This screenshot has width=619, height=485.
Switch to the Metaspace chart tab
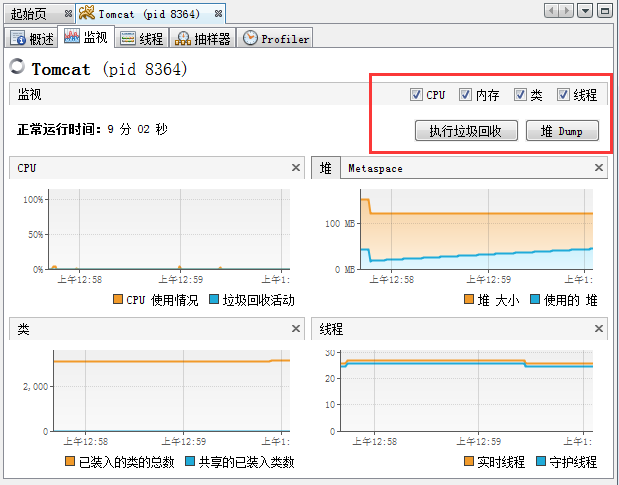click(375, 169)
